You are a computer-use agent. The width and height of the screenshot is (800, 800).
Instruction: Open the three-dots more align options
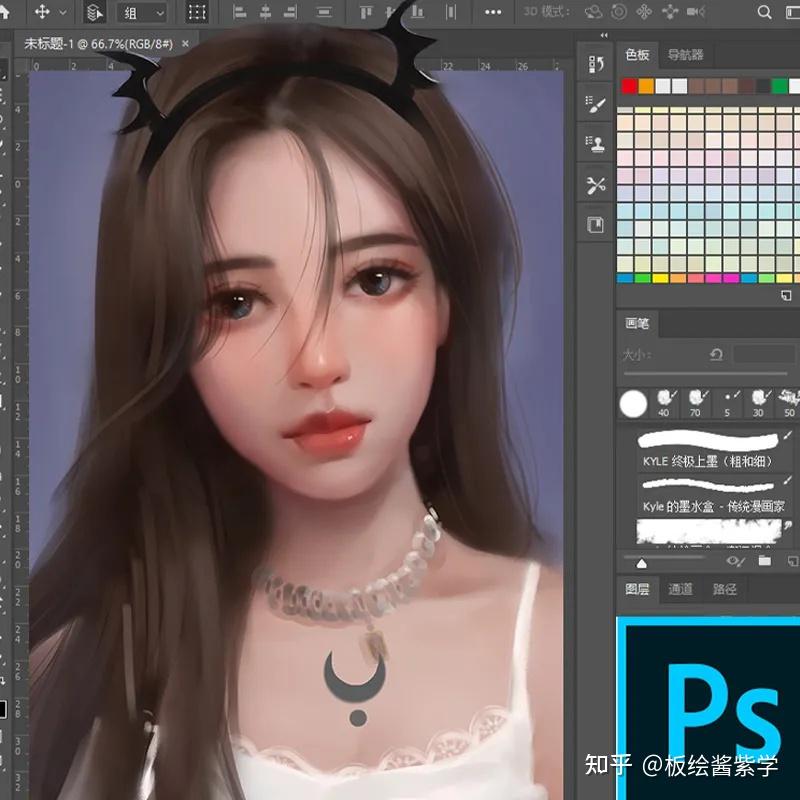point(493,12)
